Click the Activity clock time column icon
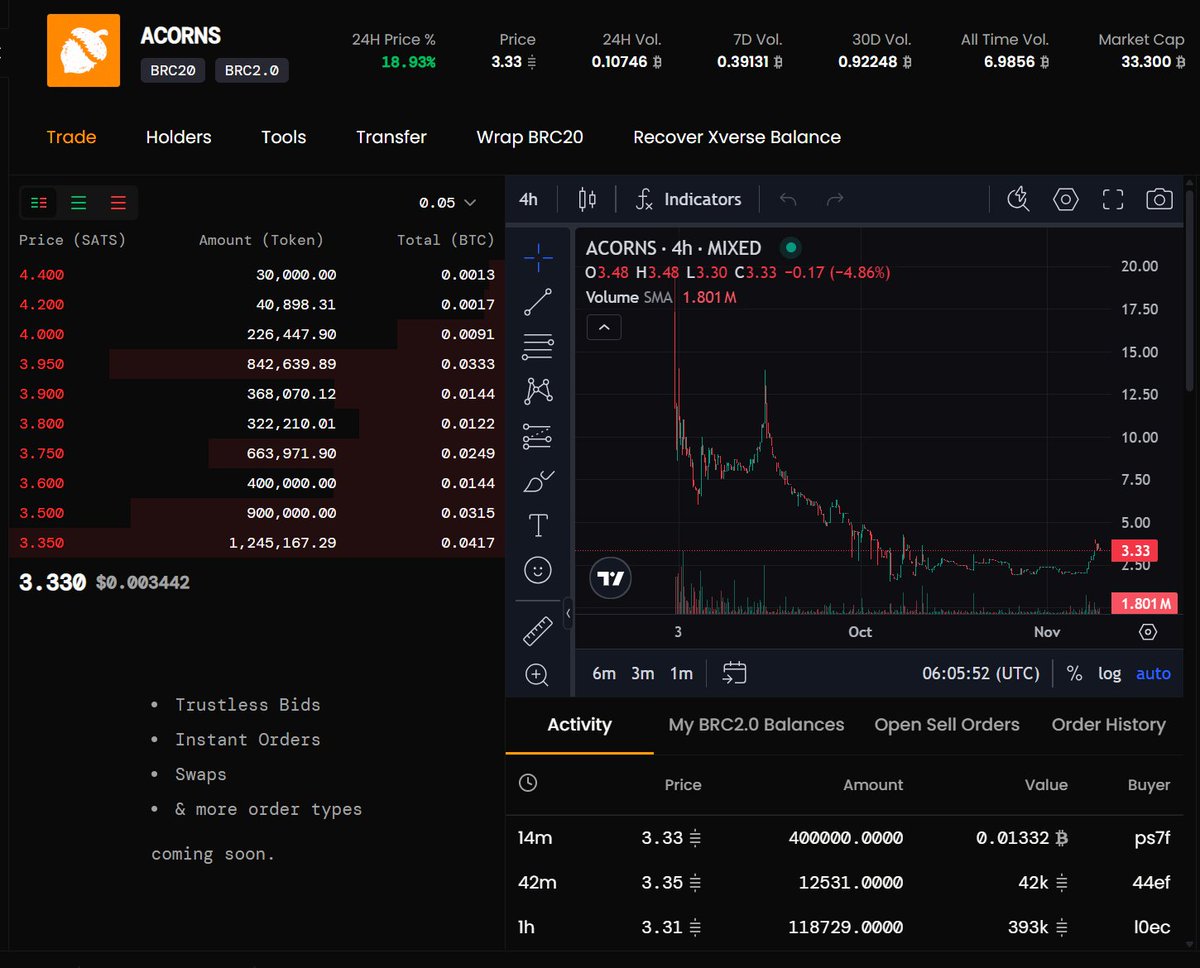1200x968 pixels. tap(528, 783)
